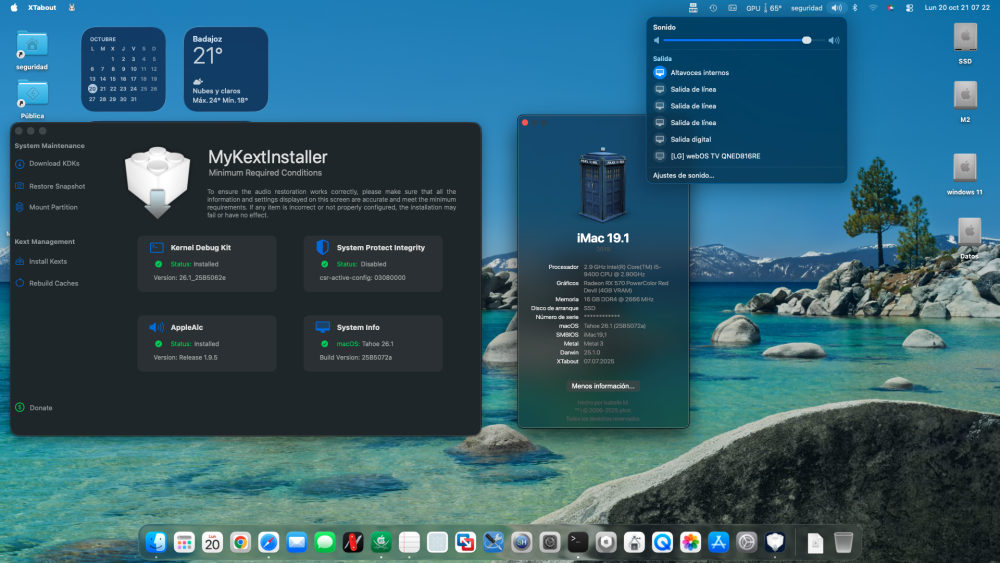Close the iMac 19.1 about window

(525, 122)
